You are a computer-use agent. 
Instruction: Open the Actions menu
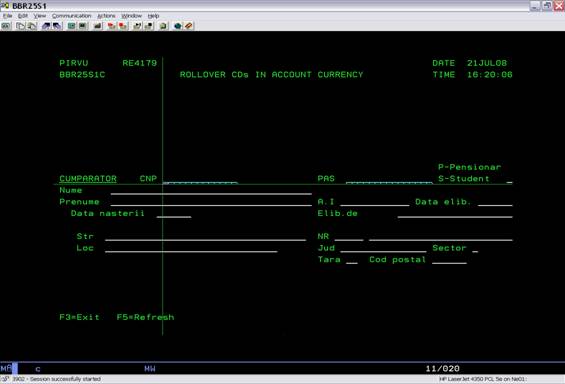pos(106,16)
